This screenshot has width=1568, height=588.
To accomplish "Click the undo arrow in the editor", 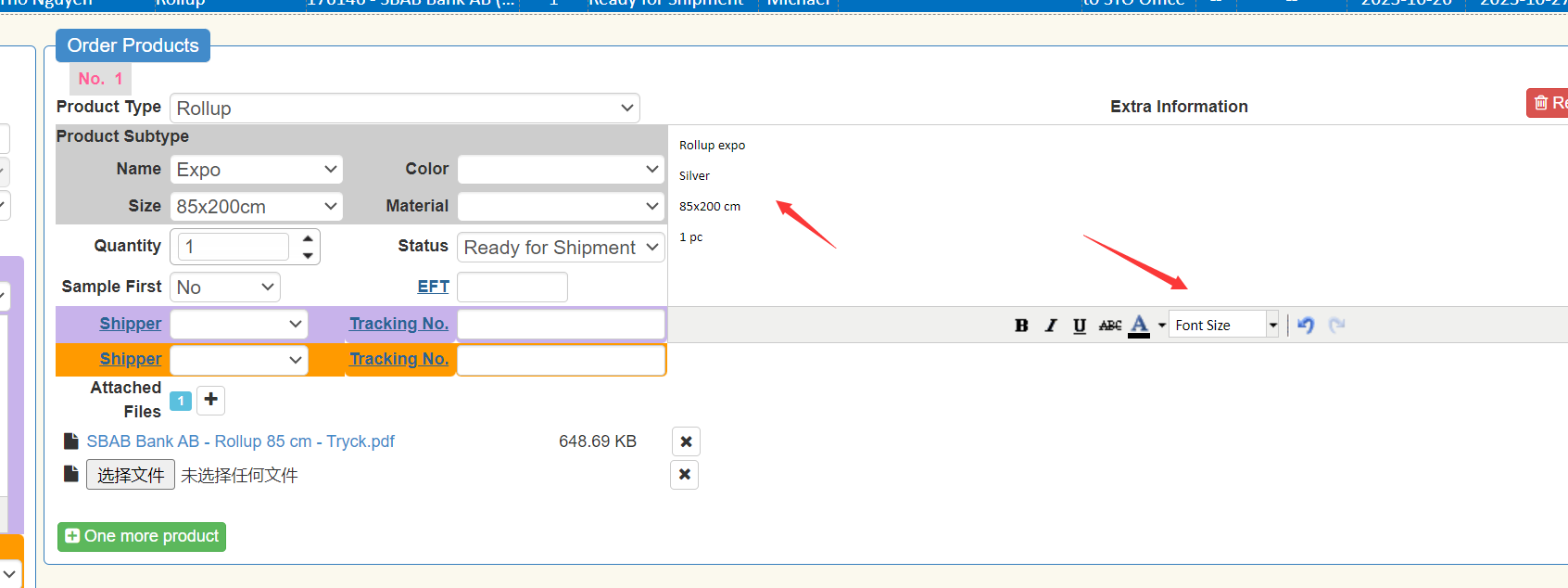I will click(1306, 326).
